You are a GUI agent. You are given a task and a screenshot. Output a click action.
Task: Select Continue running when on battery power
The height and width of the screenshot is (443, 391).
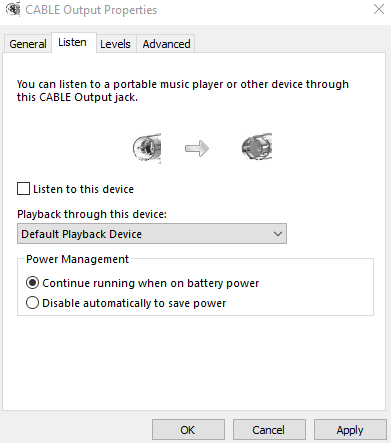32,283
